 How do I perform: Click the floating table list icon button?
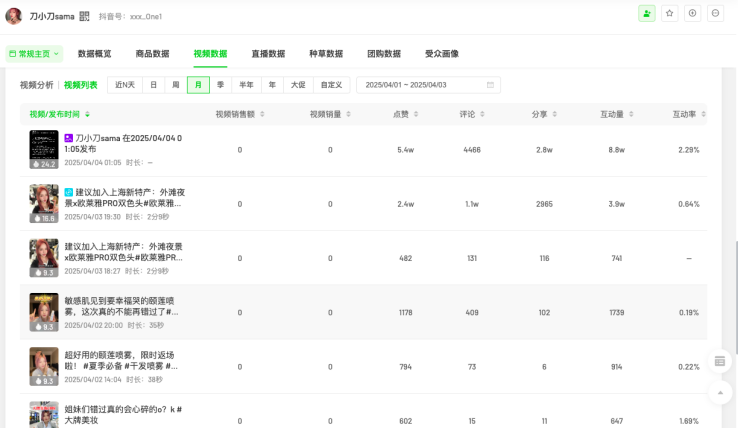coord(720,361)
